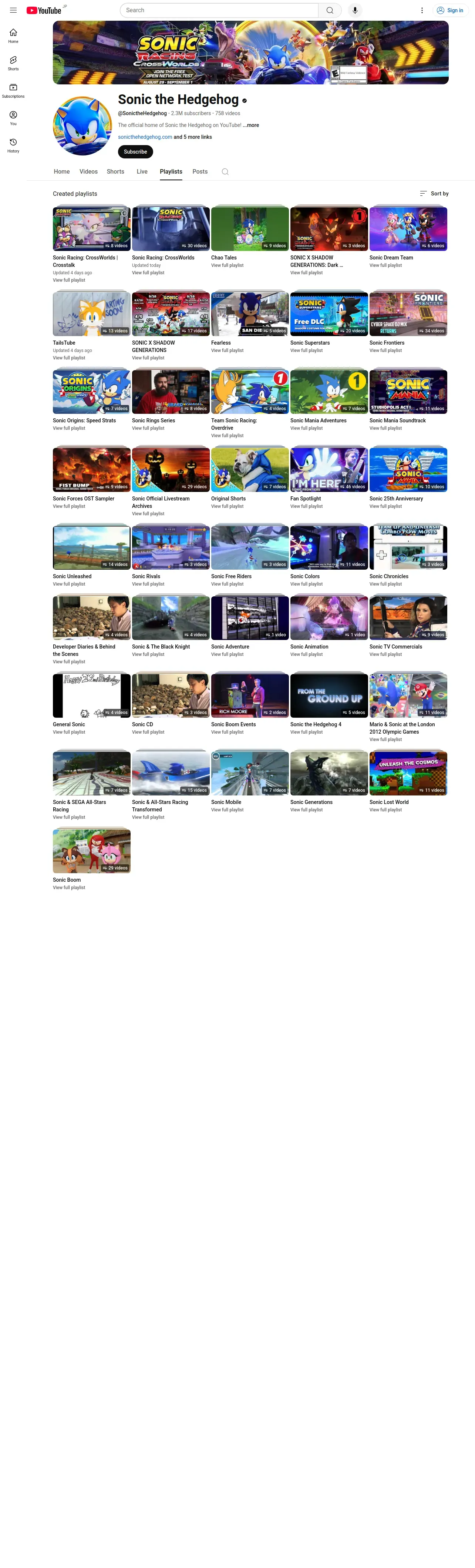Open Sonic Colors playlist thumbnail

329,548
